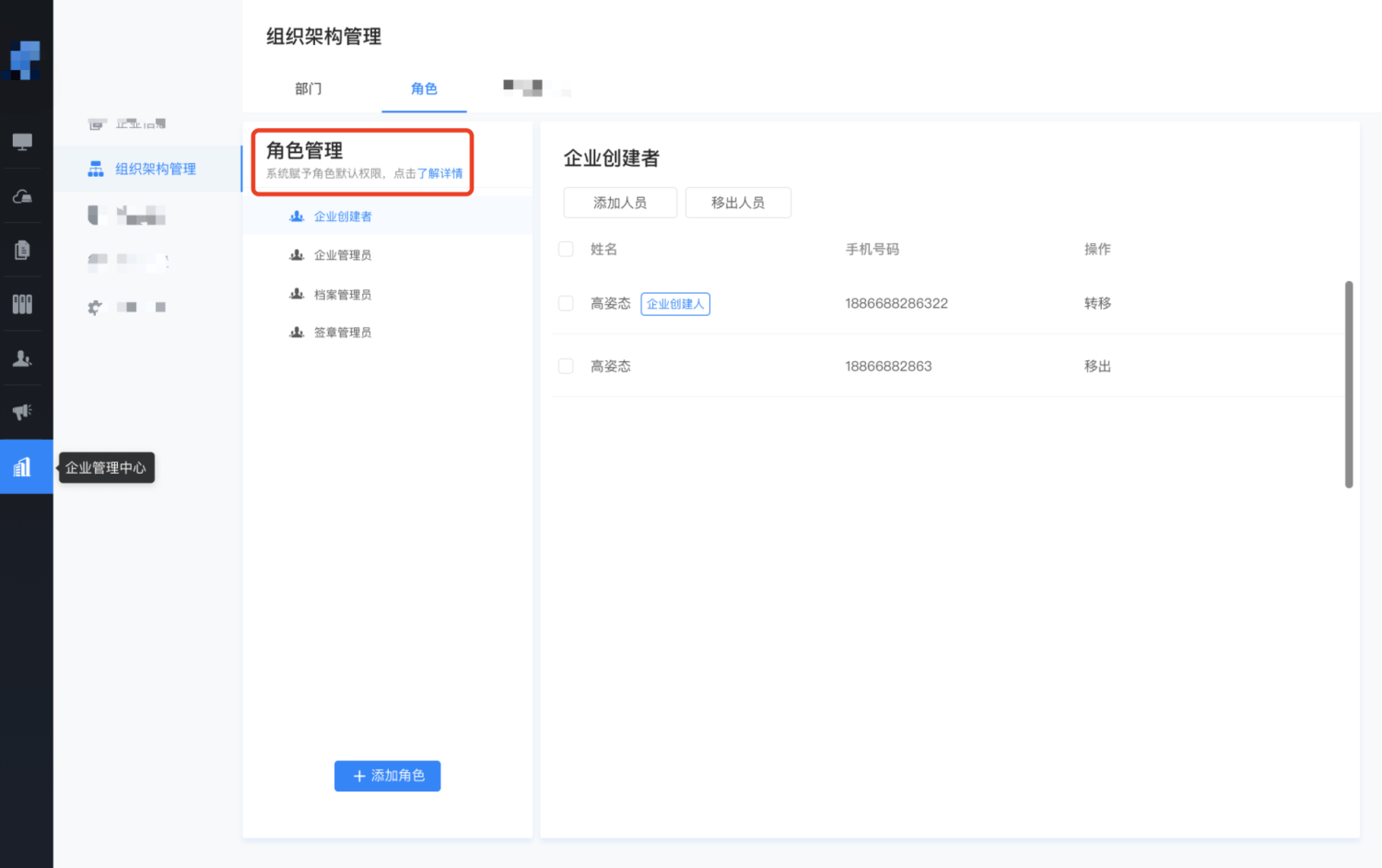Switch to the 角色 tab
This screenshot has width=1382, height=868.
424,88
